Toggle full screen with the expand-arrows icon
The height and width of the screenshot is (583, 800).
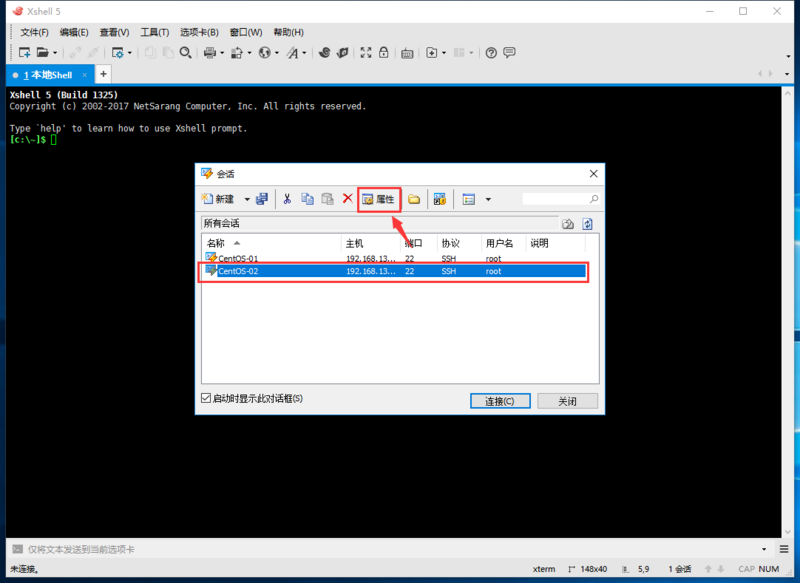click(366, 53)
